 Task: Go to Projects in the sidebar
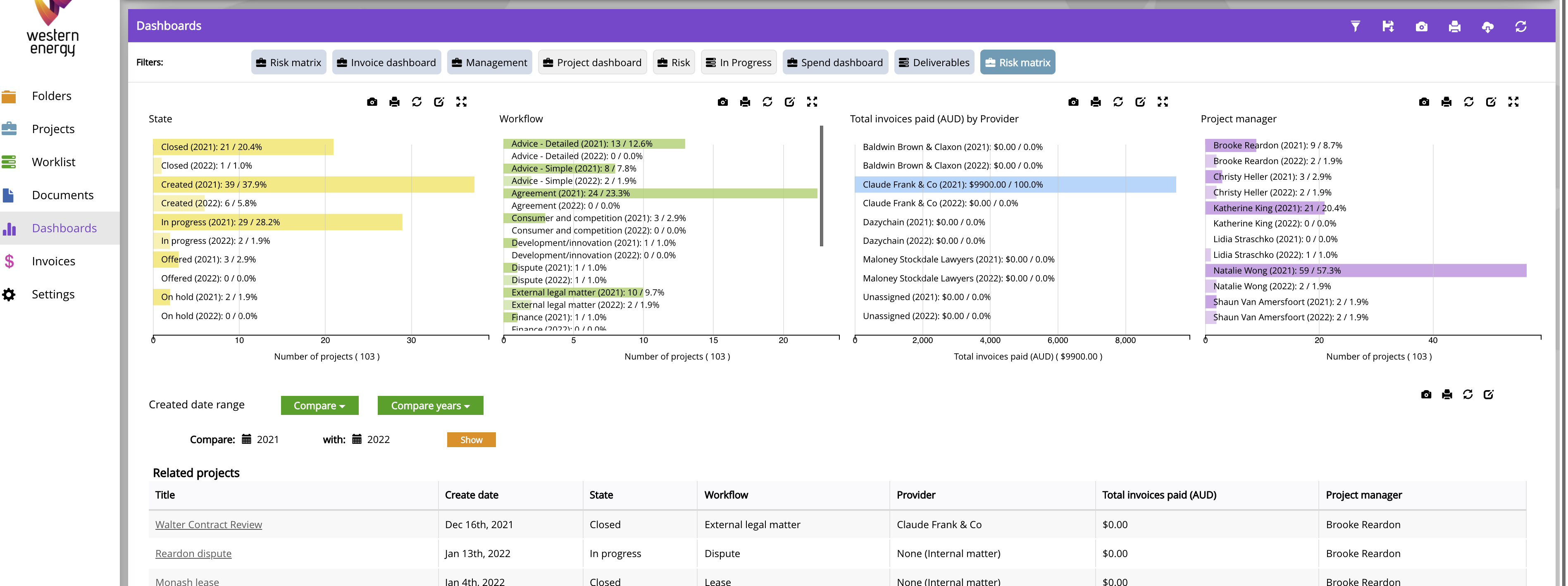click(x=53, y=129)
